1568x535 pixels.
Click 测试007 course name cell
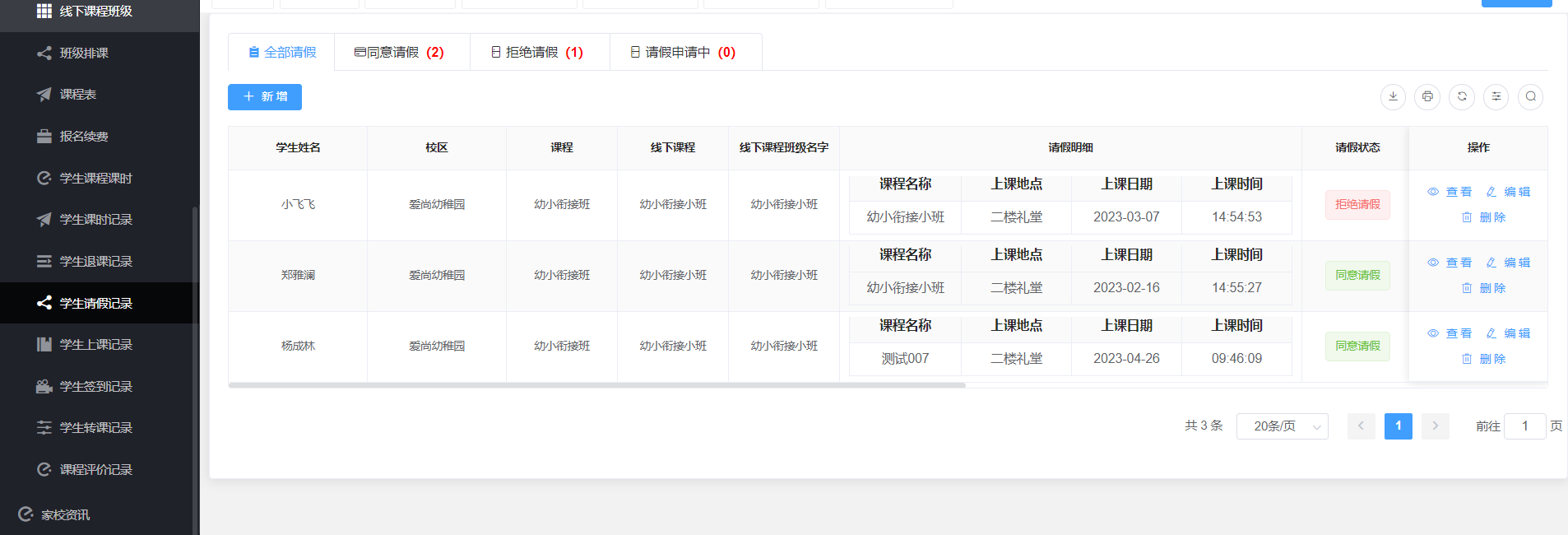(905, 359)
